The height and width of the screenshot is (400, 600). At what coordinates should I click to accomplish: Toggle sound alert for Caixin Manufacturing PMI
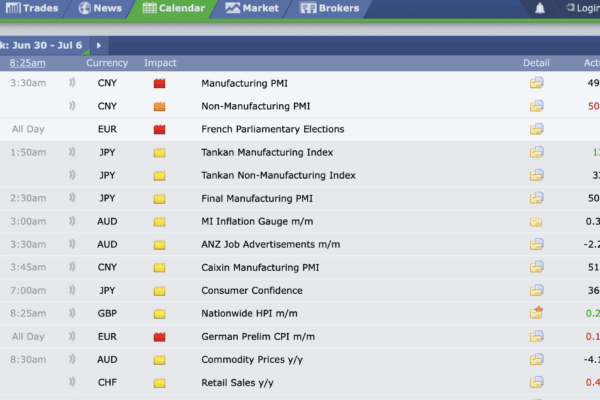72,267
